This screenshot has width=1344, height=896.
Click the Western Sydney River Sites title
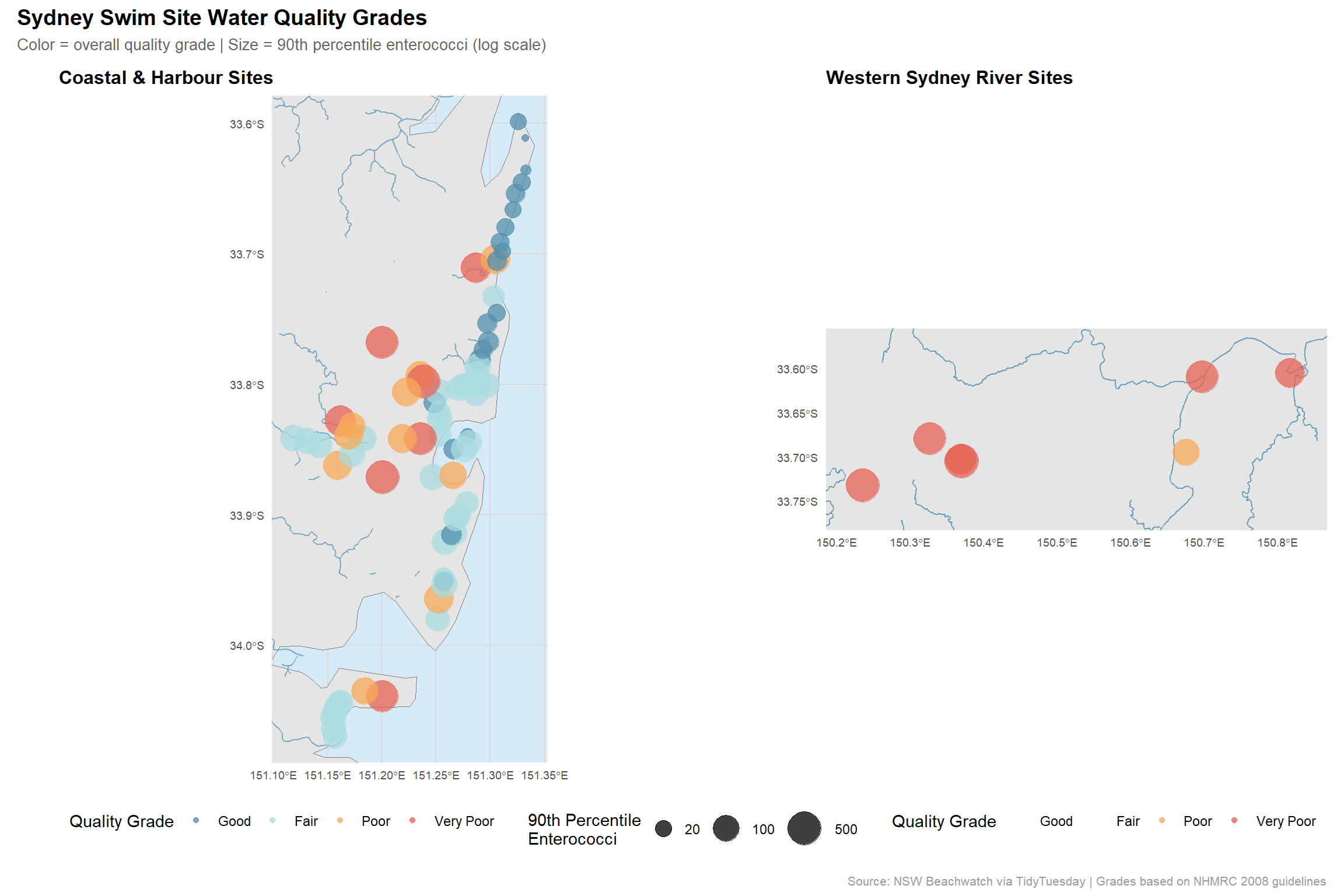click(949, 78)
